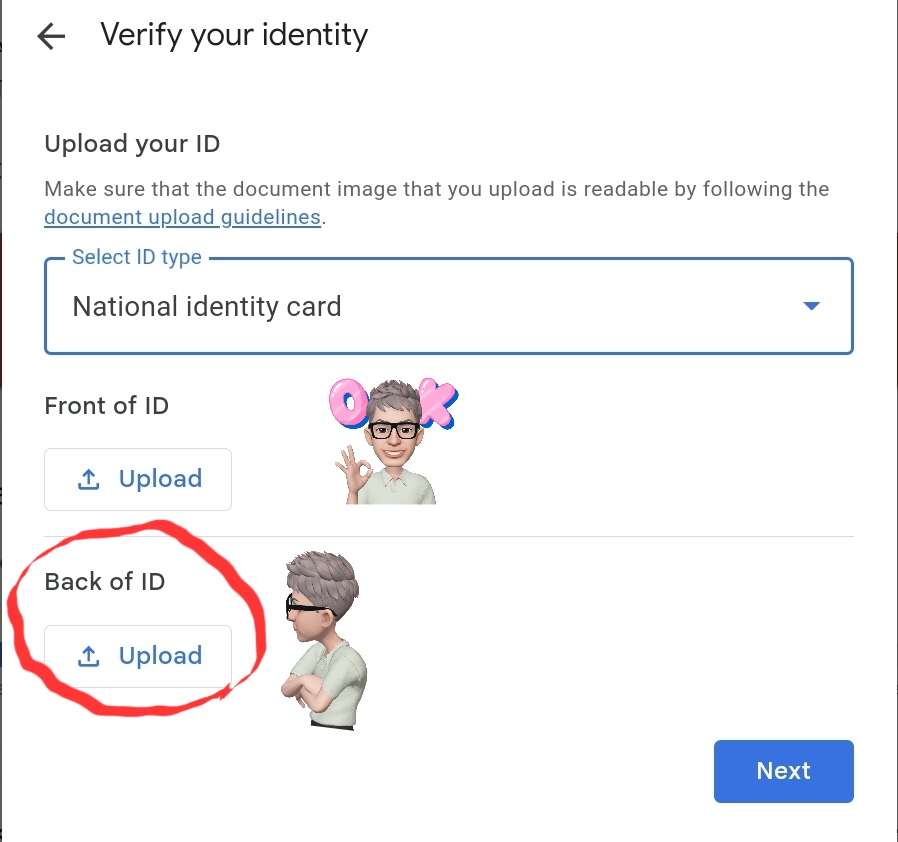
Task: Open the National identity card combo box
Action: (x=400, y=306)
